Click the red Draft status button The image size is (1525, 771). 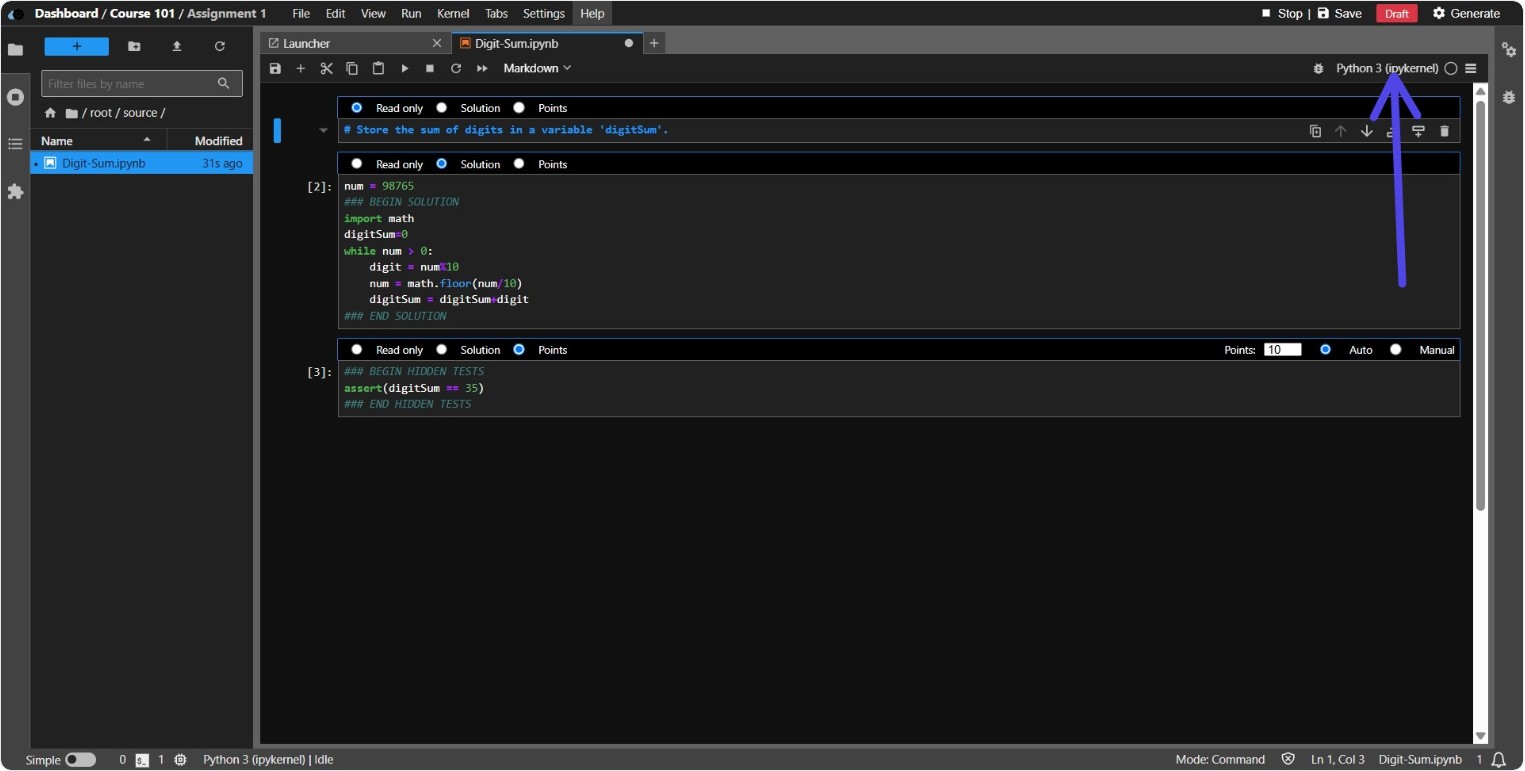pos(1397,14)
